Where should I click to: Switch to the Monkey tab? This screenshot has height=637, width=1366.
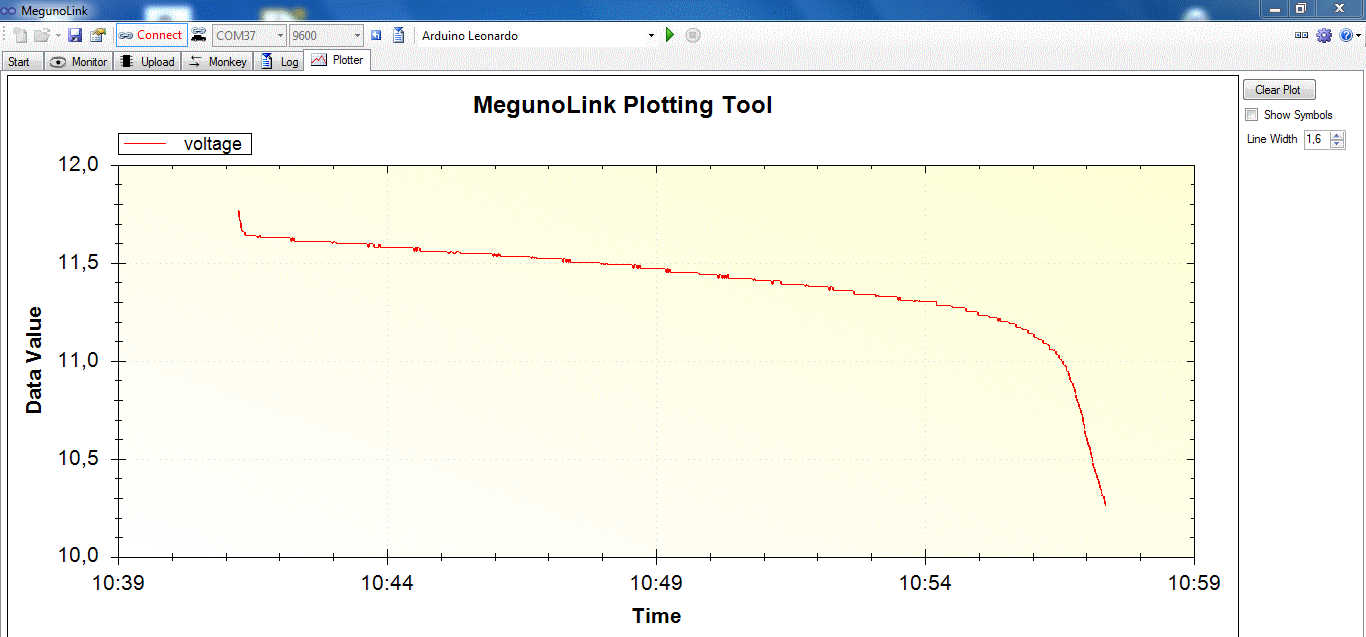[x=217, y=62]
